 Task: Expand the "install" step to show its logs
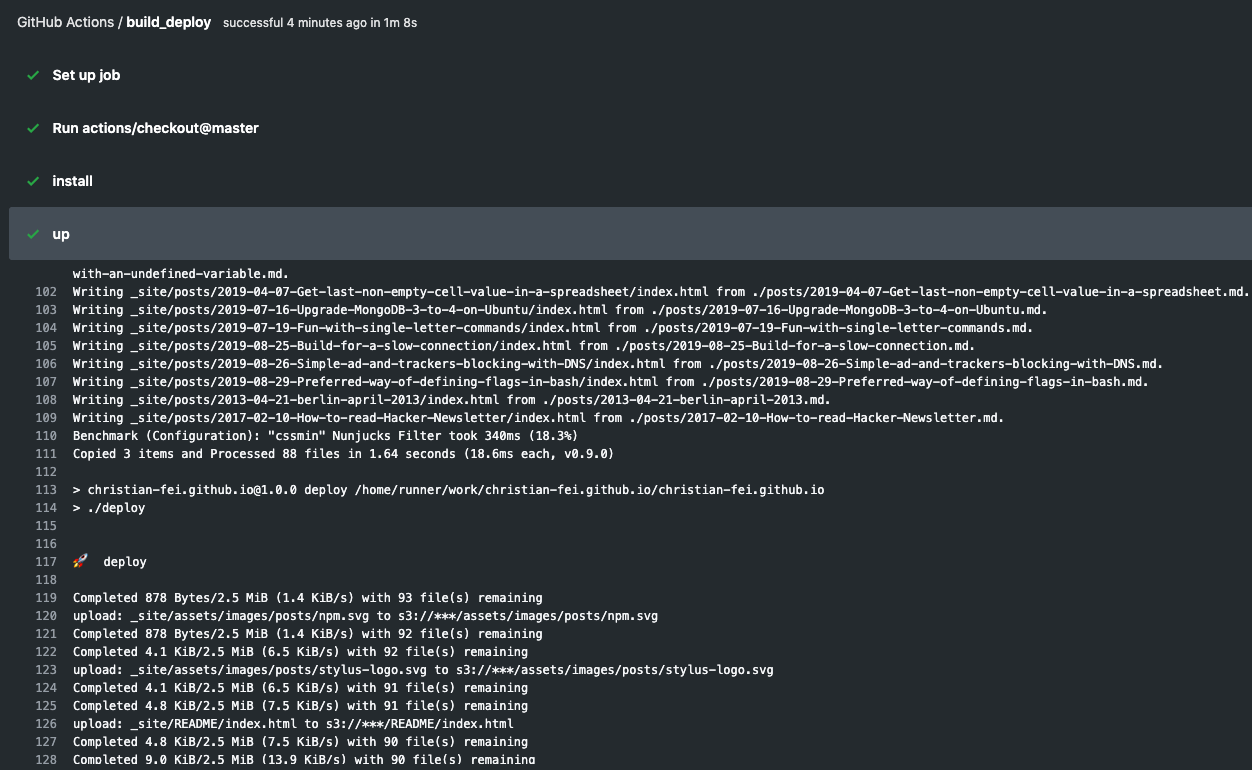click(x=72, y=181)
